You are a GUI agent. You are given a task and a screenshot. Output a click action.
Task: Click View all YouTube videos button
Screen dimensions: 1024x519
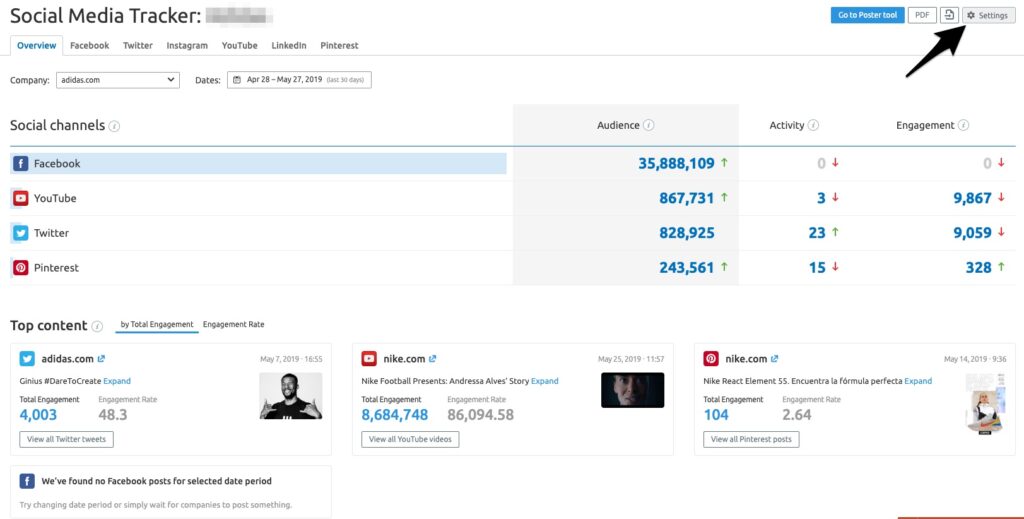click(410, 439)
